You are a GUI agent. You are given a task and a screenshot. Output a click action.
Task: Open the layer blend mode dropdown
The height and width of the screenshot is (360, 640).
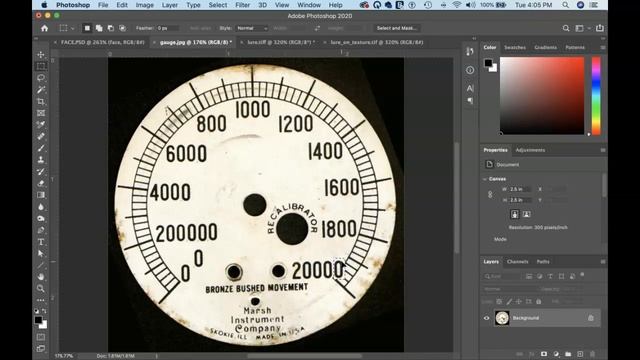coord(509,289)
